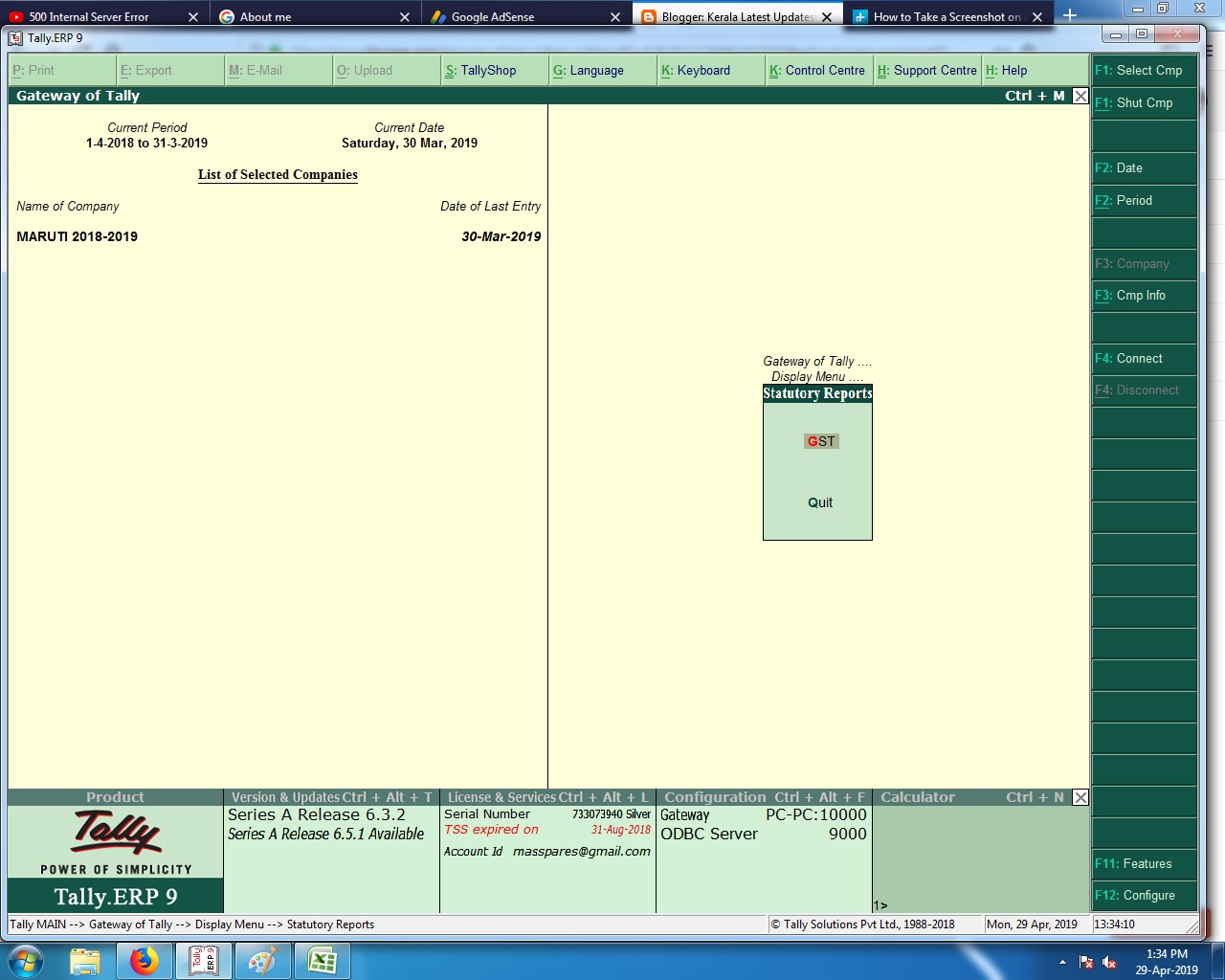Click F3: Cmp Info button
1225x980 pixels.
(1145, 296)
